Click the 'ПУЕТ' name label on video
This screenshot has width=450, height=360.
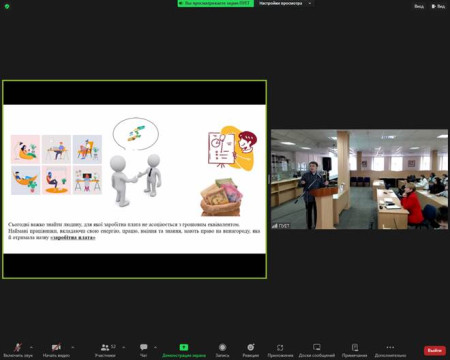tap(284, 226)
